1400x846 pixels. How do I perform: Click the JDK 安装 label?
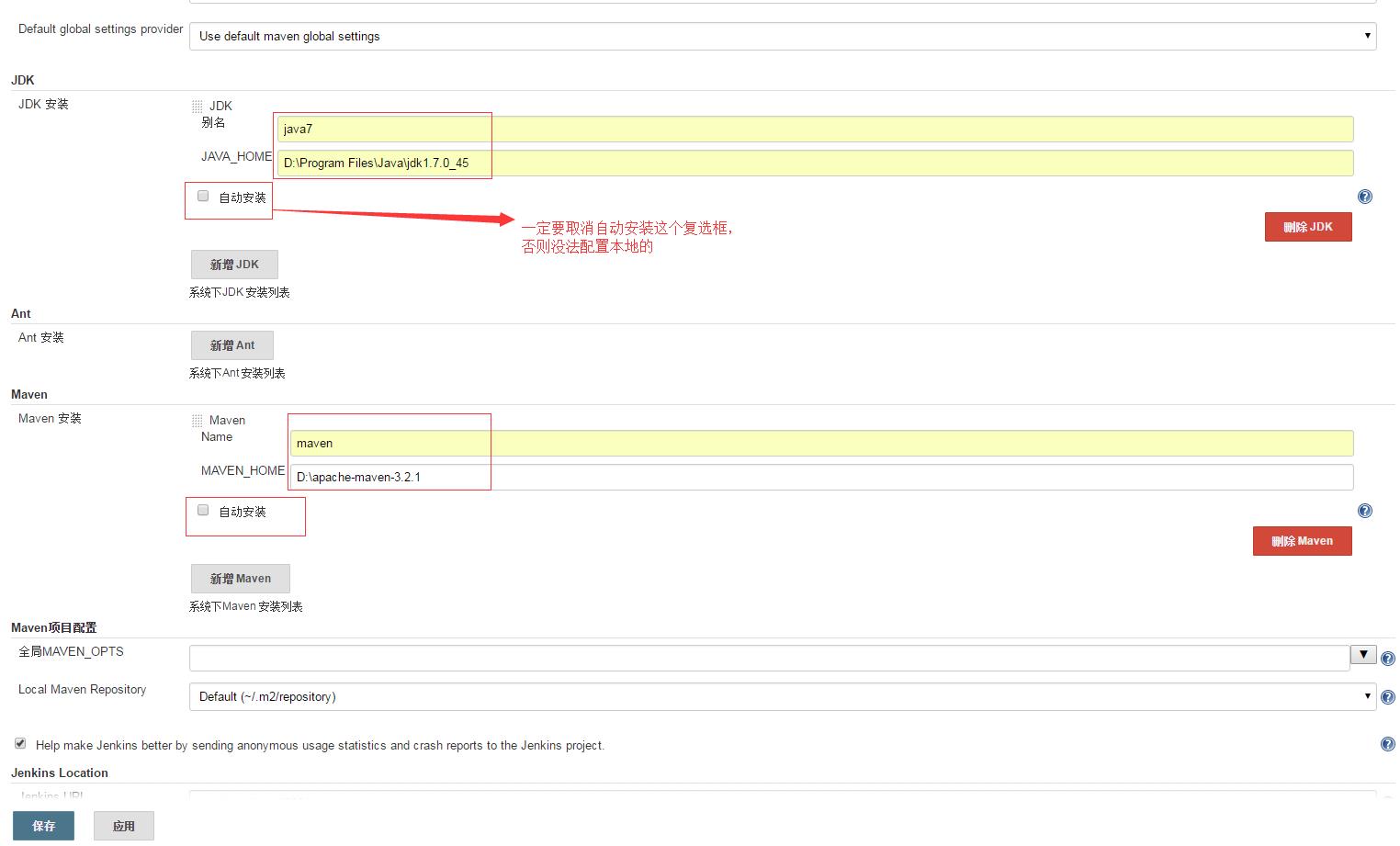click(x=43, y=104)
